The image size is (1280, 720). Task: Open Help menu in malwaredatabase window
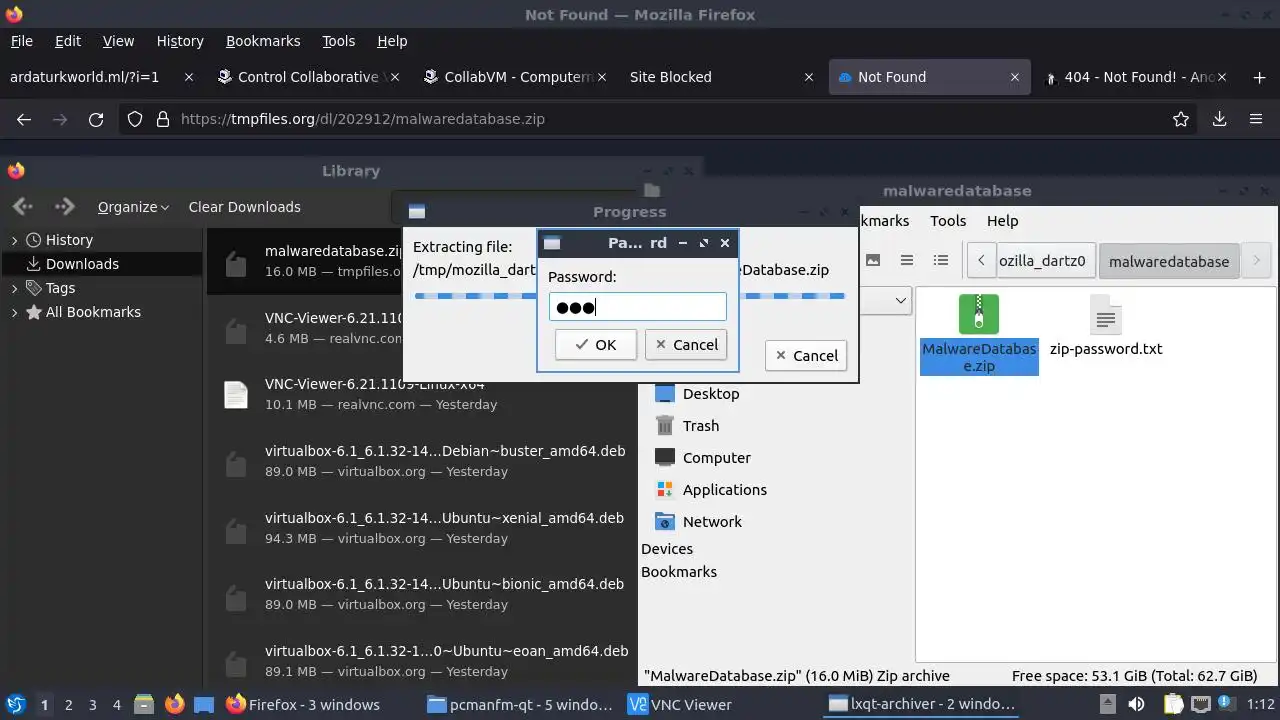(x=1002, y=221)
